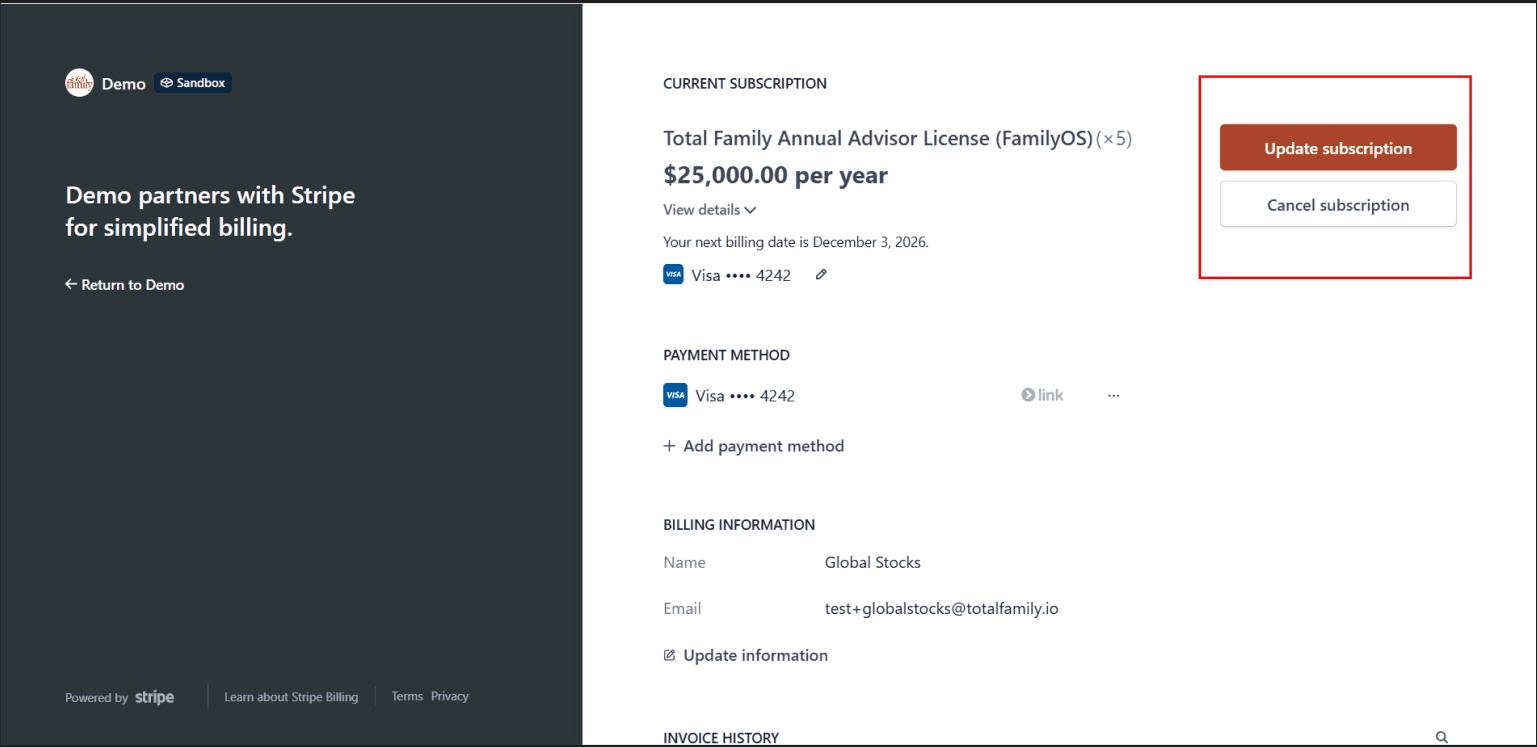Open the three-dot menu for Visa 4242
The height and width of the screenshot is (747, 1537).
[x=1114, y=395]
